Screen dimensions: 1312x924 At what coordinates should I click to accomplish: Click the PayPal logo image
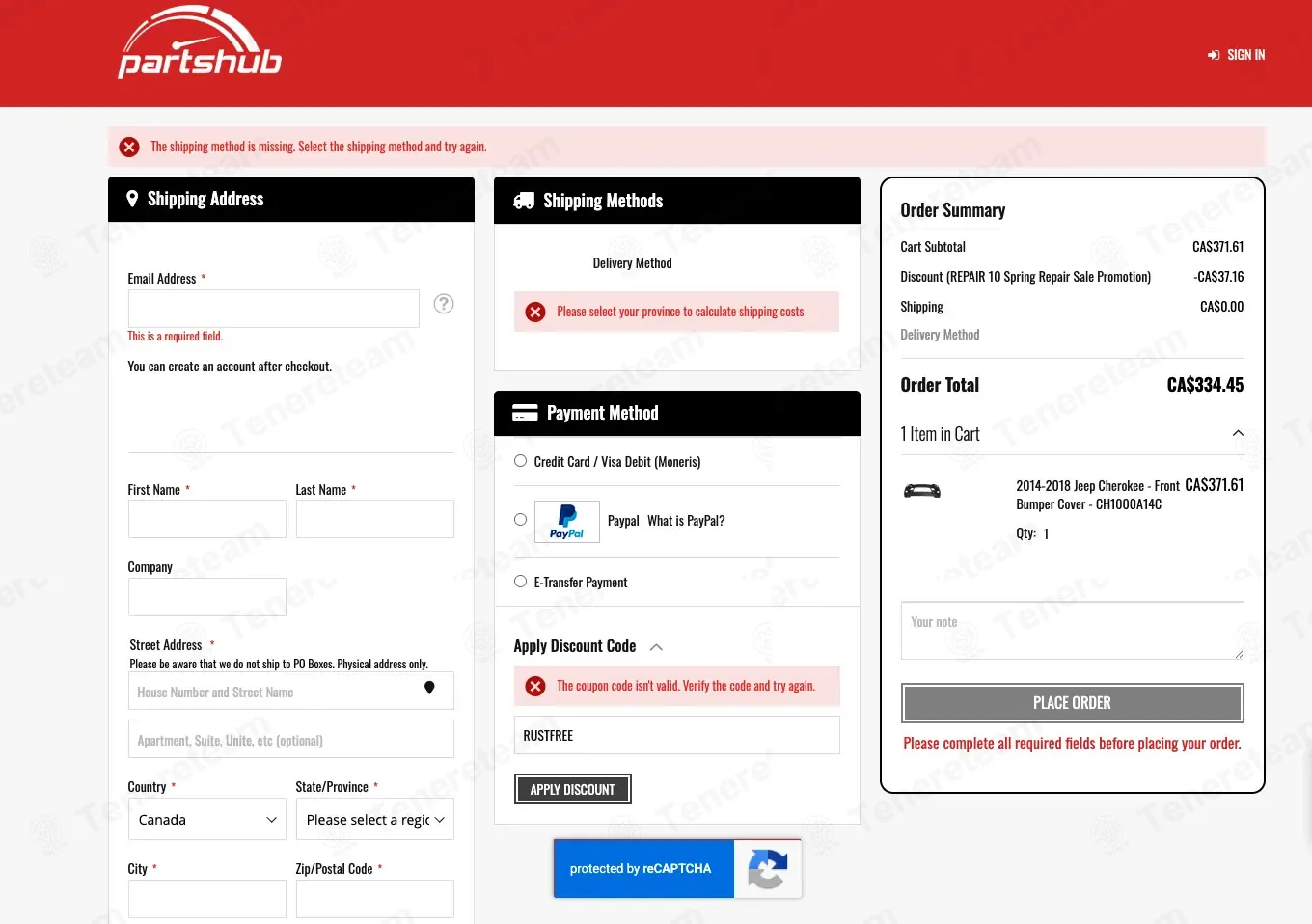click(x=567, y=522)
